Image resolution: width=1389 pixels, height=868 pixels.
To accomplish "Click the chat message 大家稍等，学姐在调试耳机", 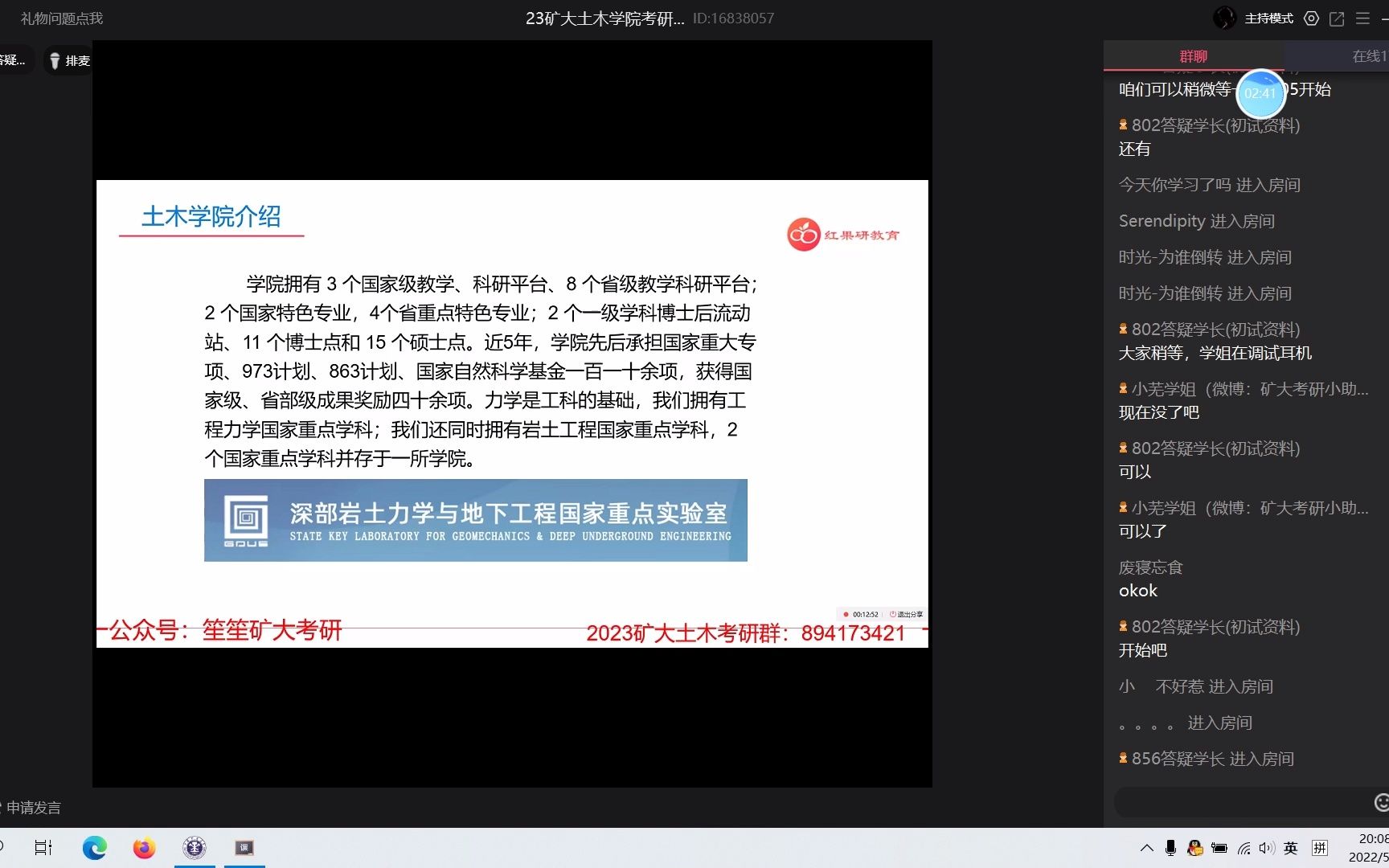I will click(x=1215, y=353).
